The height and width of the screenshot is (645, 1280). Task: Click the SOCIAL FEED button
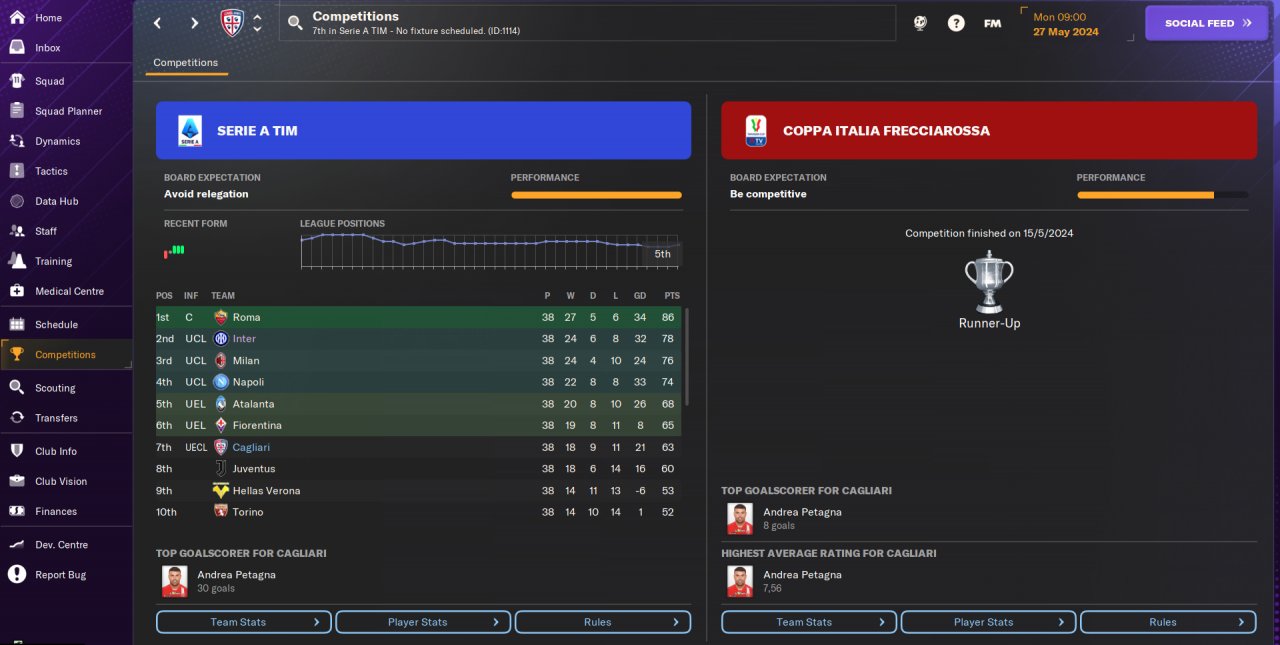click(x=1208, y=23)
